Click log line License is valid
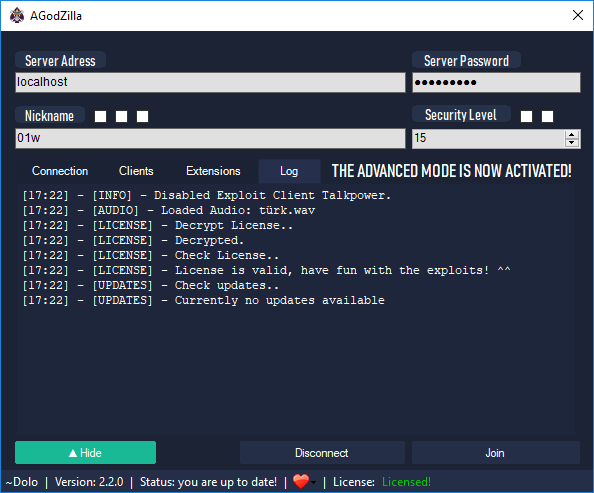 click(266, 271)
